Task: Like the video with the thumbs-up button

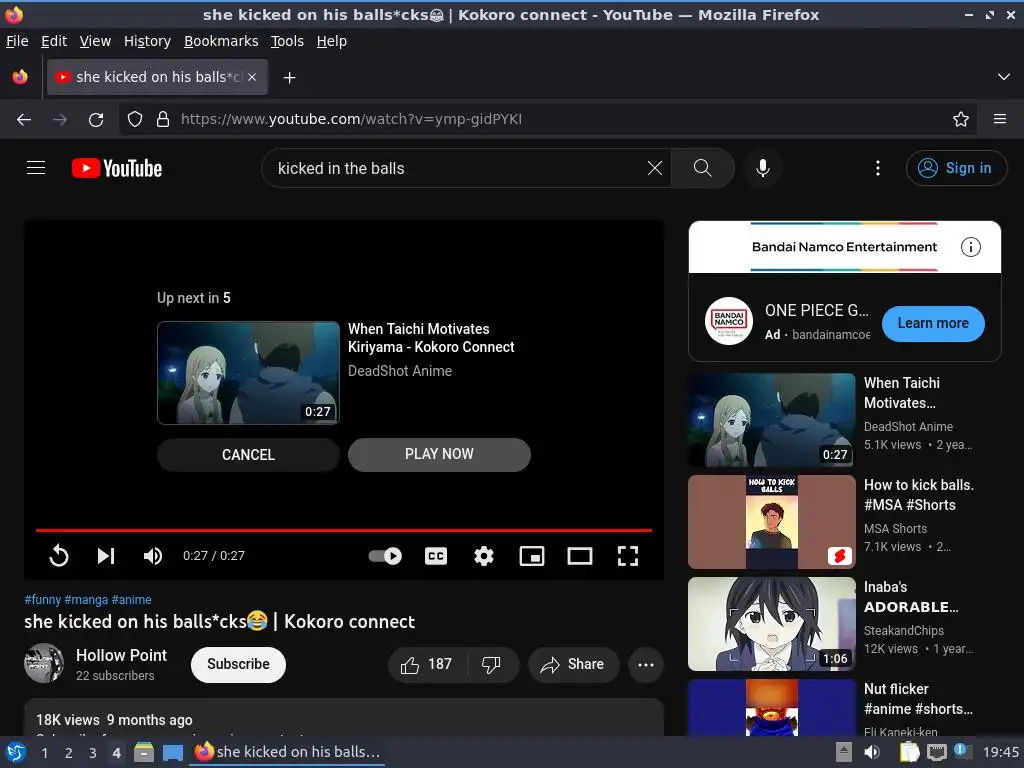Action: [x=427, y=665]
